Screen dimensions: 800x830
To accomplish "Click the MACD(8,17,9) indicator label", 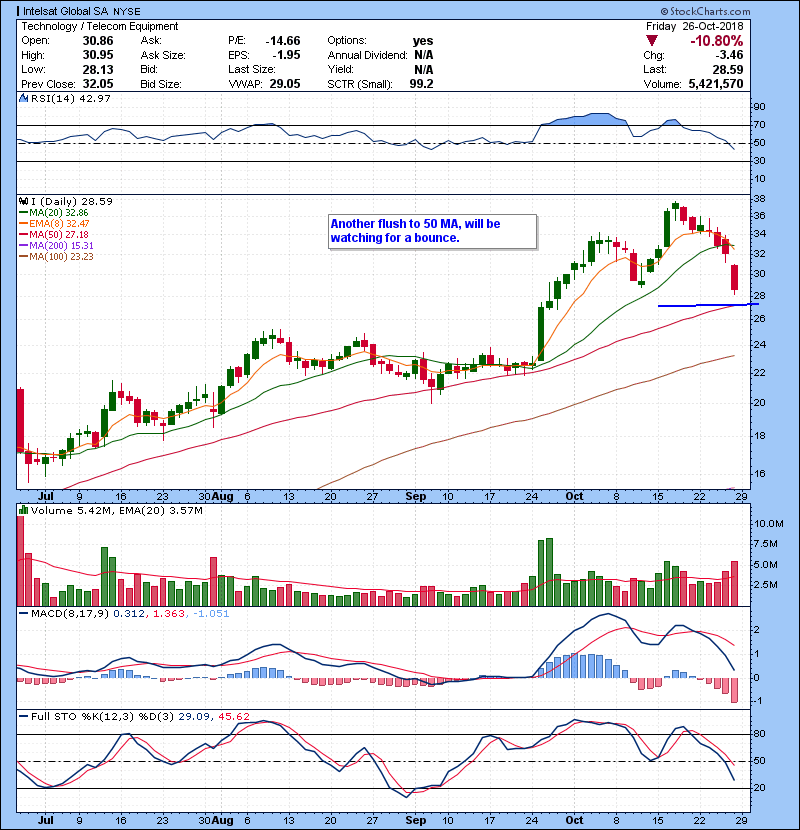I will click(x=70, y=614).
